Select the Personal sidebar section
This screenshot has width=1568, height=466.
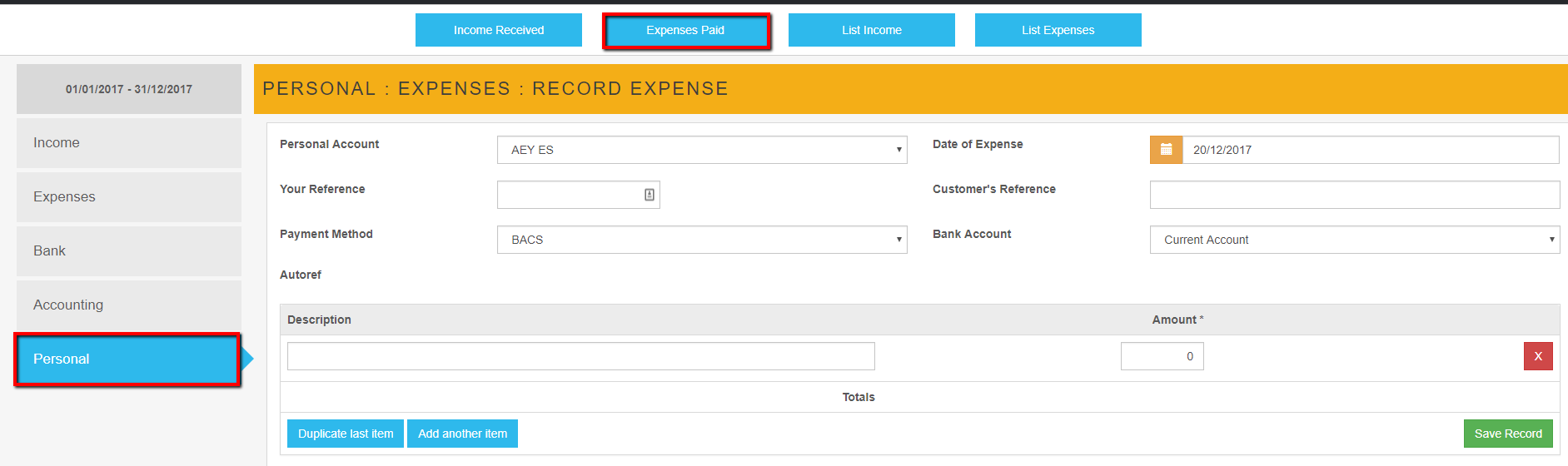127,359
